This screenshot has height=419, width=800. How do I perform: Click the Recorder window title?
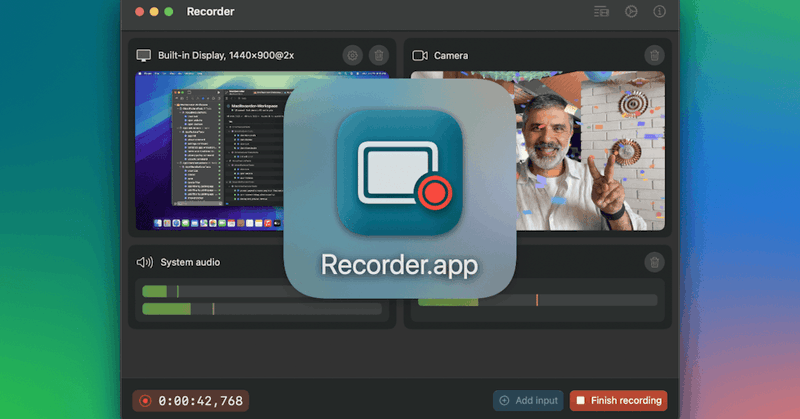(x=210, y=11)
